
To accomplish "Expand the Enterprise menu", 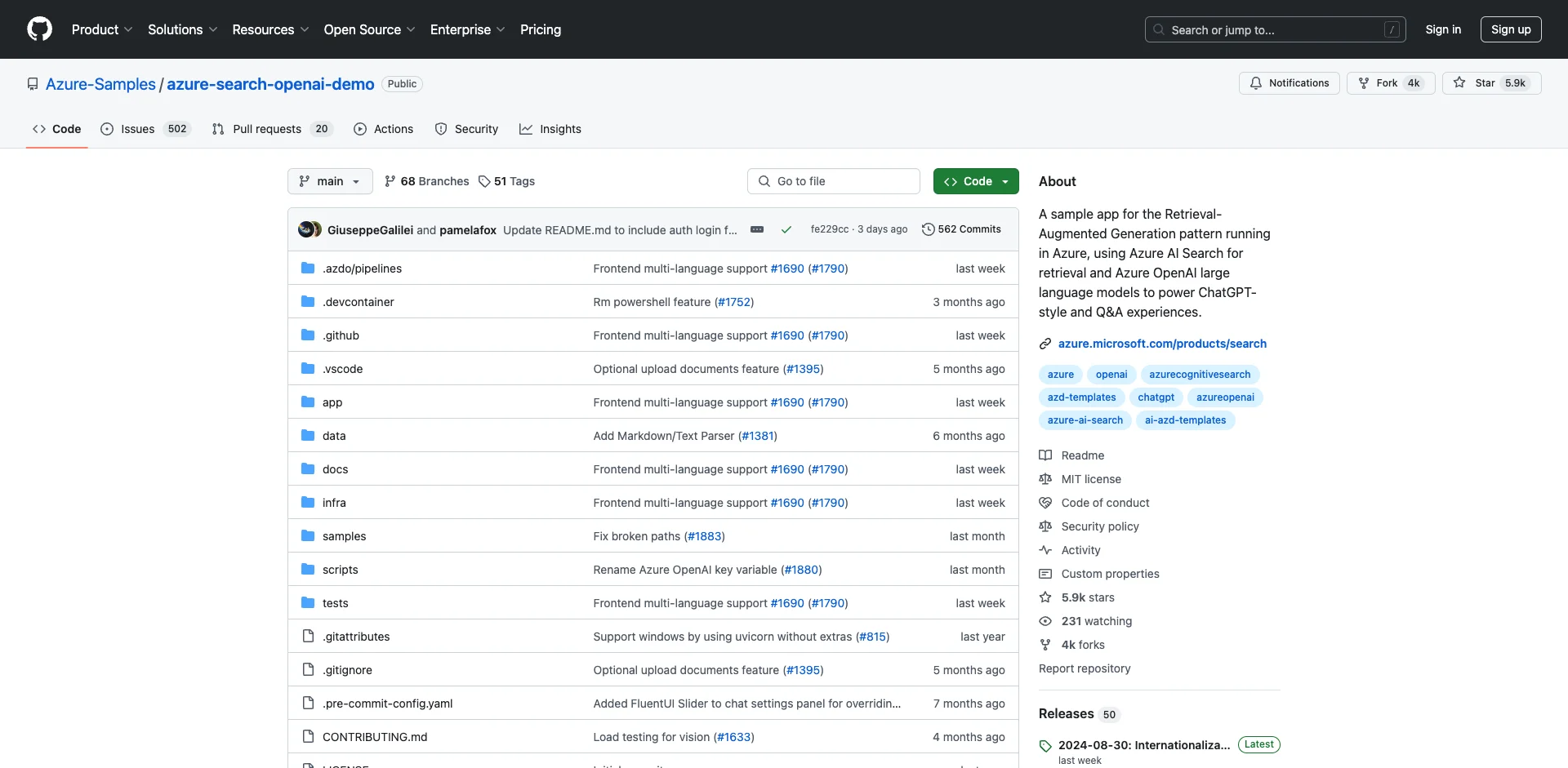I will (467, 29).
